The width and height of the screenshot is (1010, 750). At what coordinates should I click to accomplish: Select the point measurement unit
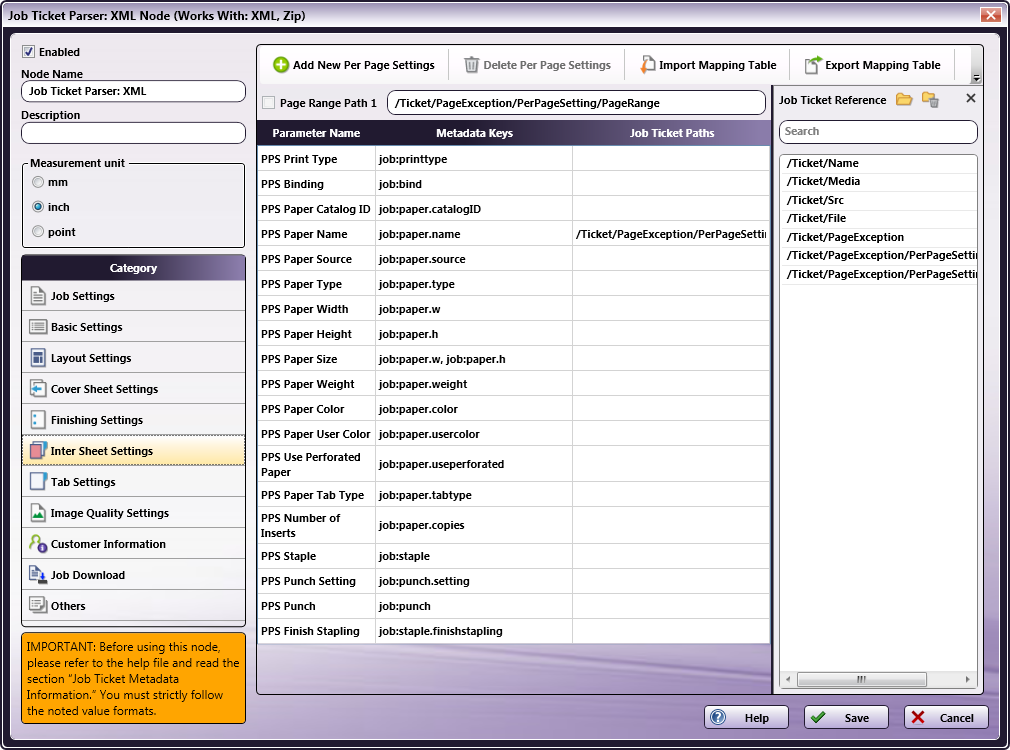coord(38,232)
